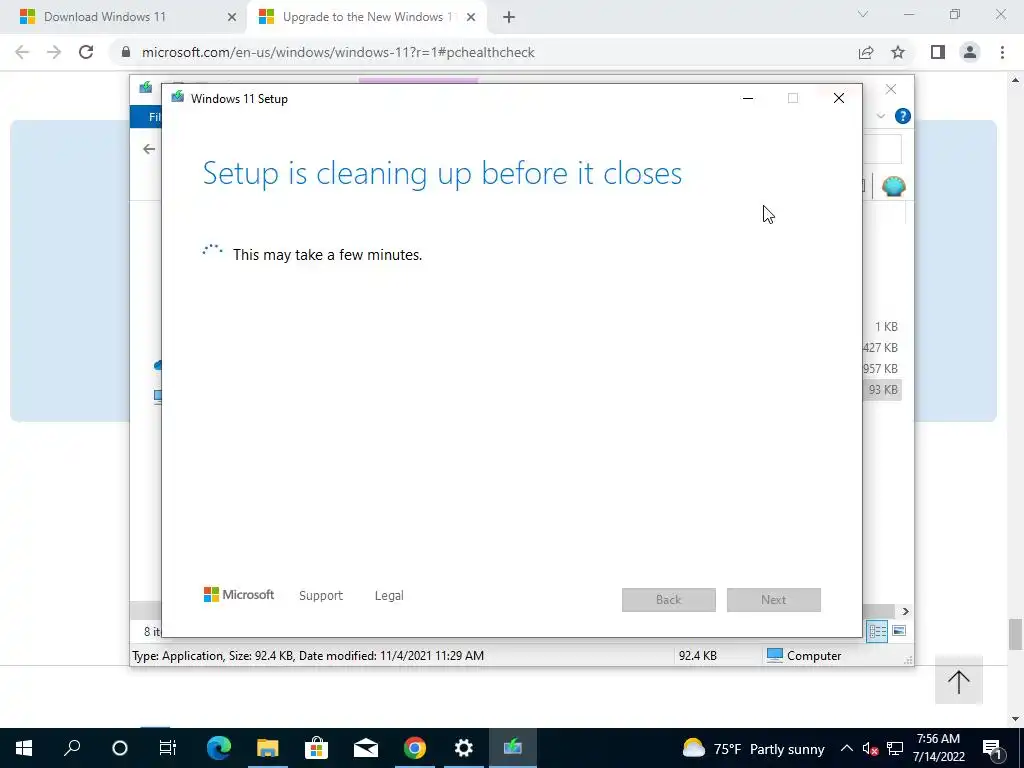The image size is (1024, 768).
Task: Select the 427 KB file row
Action: click(880, 348)
